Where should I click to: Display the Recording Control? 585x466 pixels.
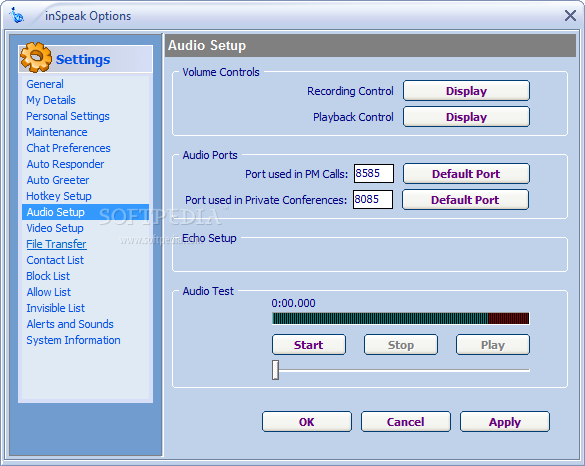point(466,91)
